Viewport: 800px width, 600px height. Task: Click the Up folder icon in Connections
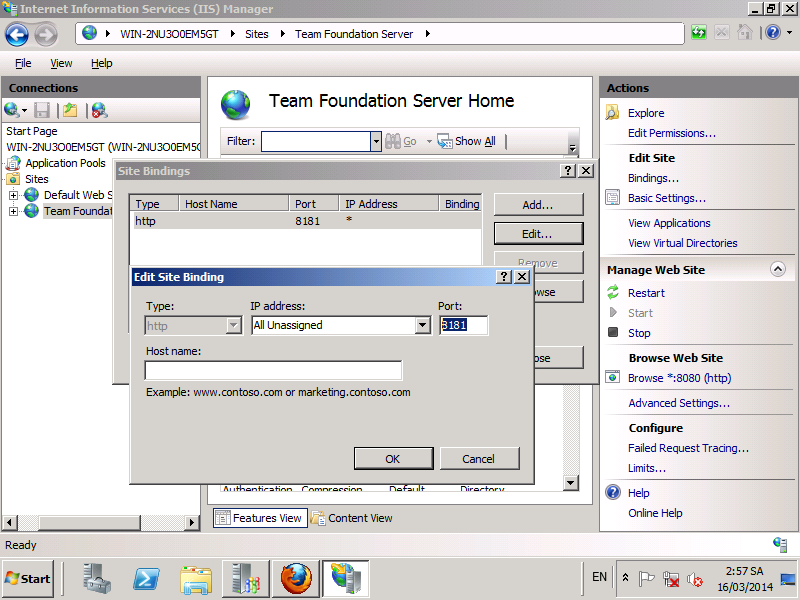(x=70, y=110)
